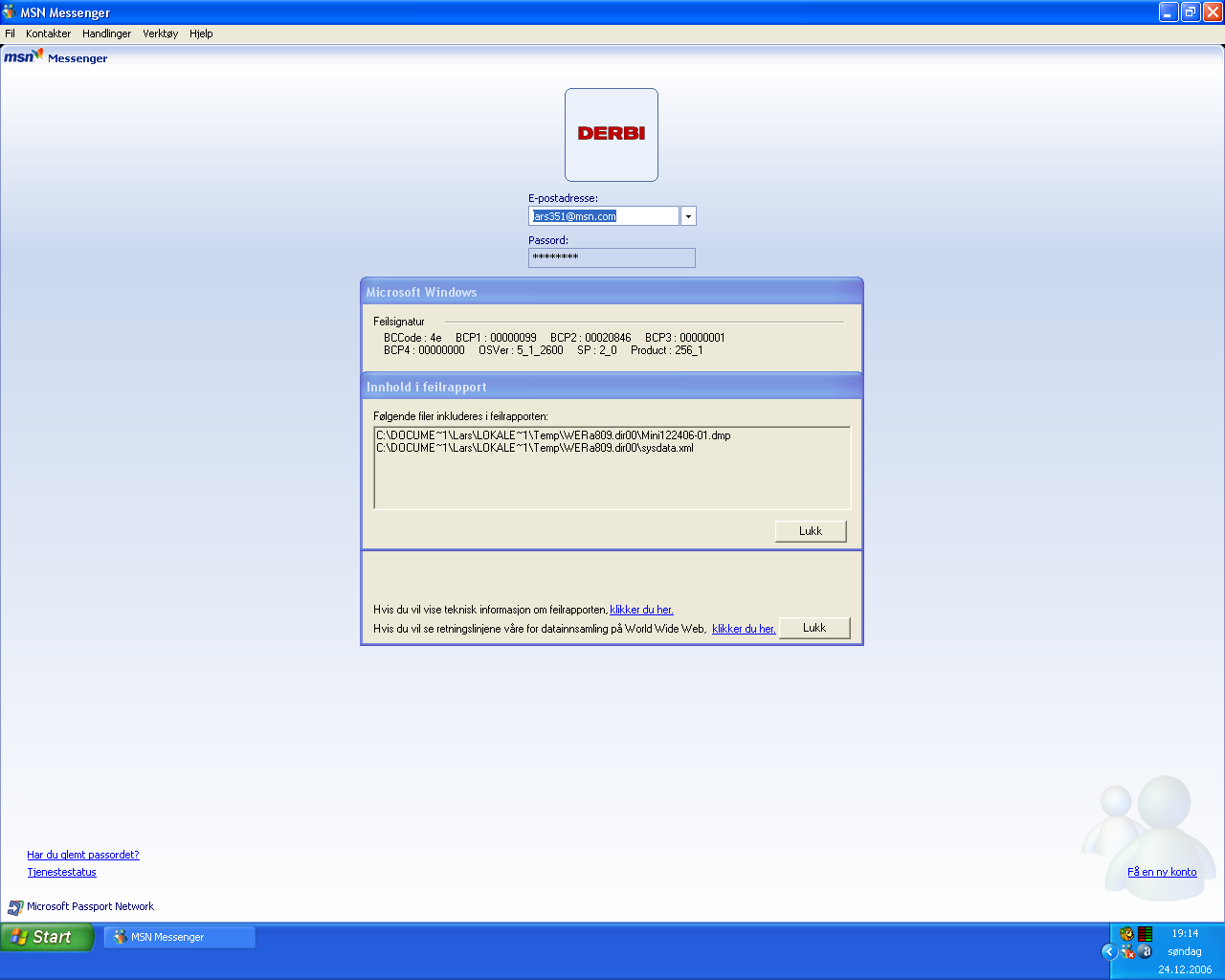Click the bottom Lukk button
This screenshot has height=980, width=1225.
(x=814, y=628)
